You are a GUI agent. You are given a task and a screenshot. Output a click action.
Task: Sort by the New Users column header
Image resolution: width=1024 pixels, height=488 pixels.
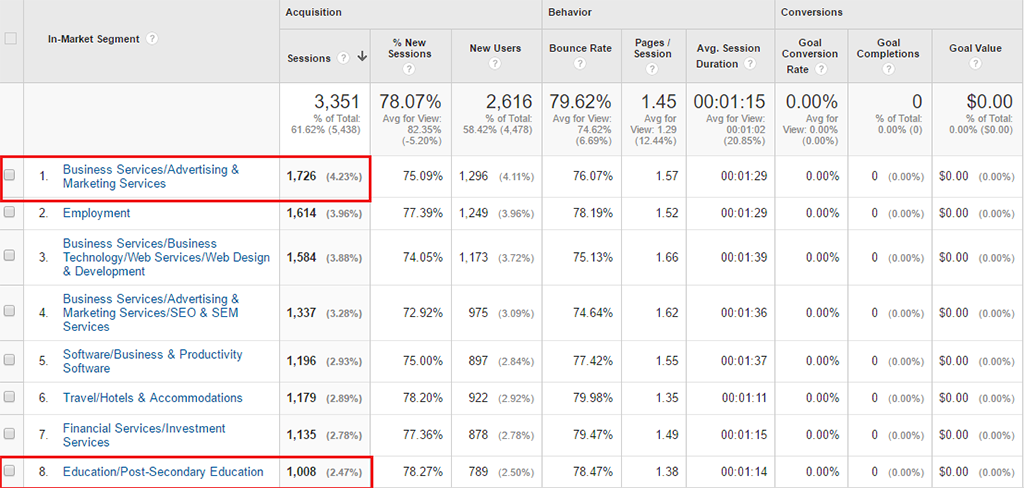[x=494, y=48]
